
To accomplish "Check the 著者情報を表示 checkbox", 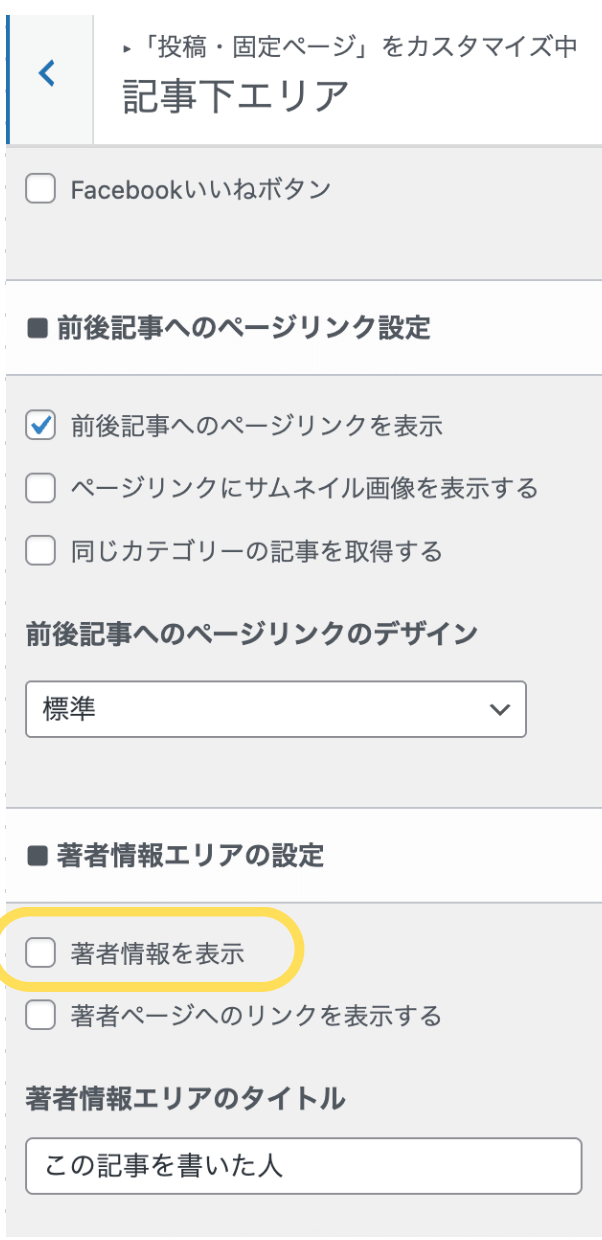I will coord(40,954).
